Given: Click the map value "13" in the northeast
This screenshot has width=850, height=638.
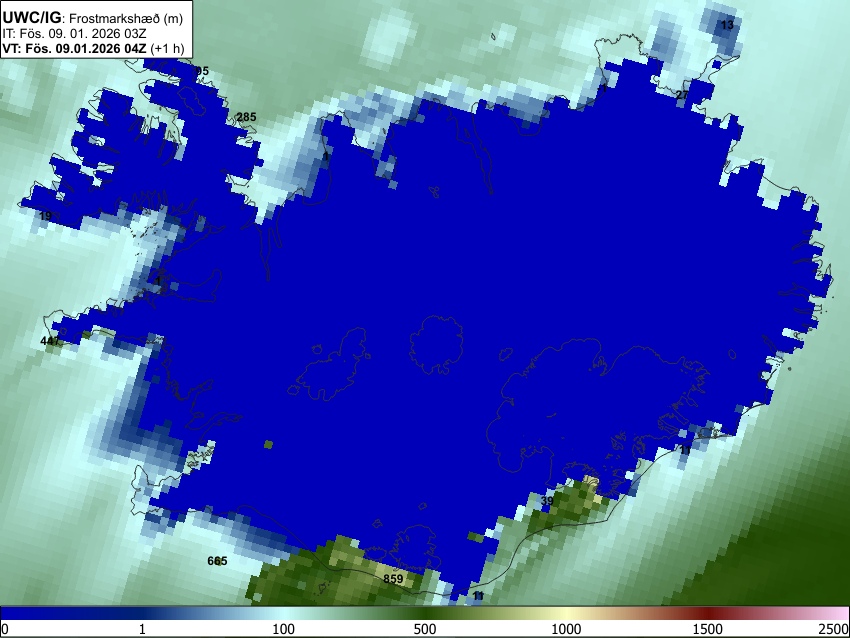Looking at the screenshot, I should click(727, 24).
